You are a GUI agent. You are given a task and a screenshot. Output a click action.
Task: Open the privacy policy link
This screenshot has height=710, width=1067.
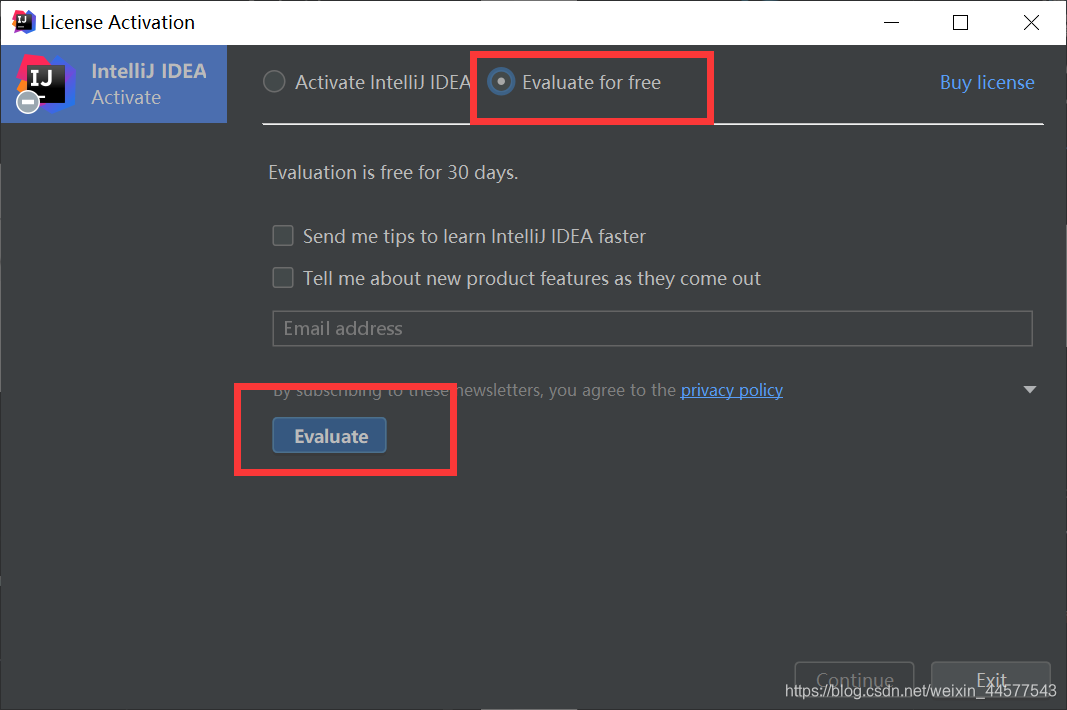point(731,390)
